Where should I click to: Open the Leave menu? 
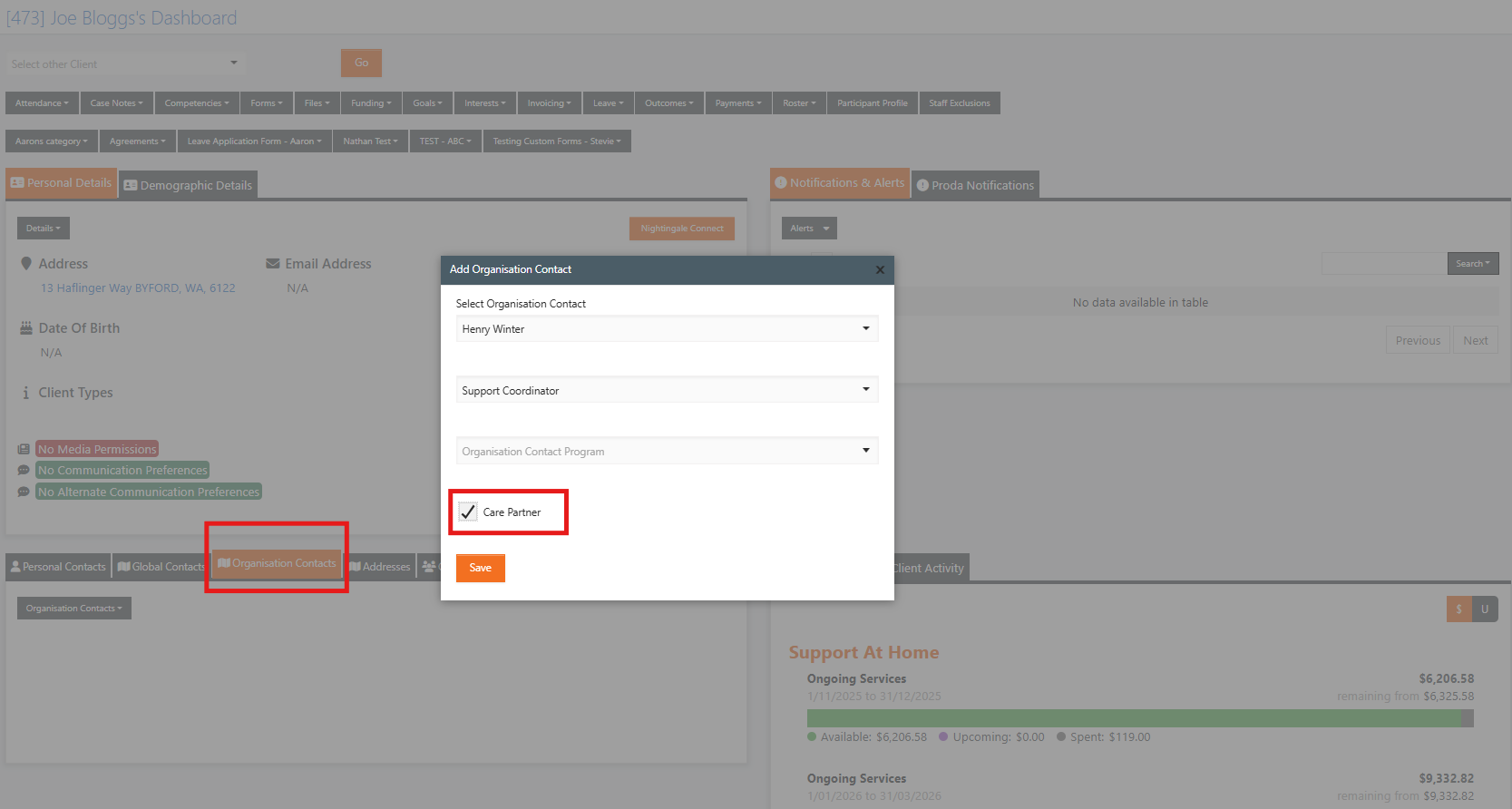point(609,103)
